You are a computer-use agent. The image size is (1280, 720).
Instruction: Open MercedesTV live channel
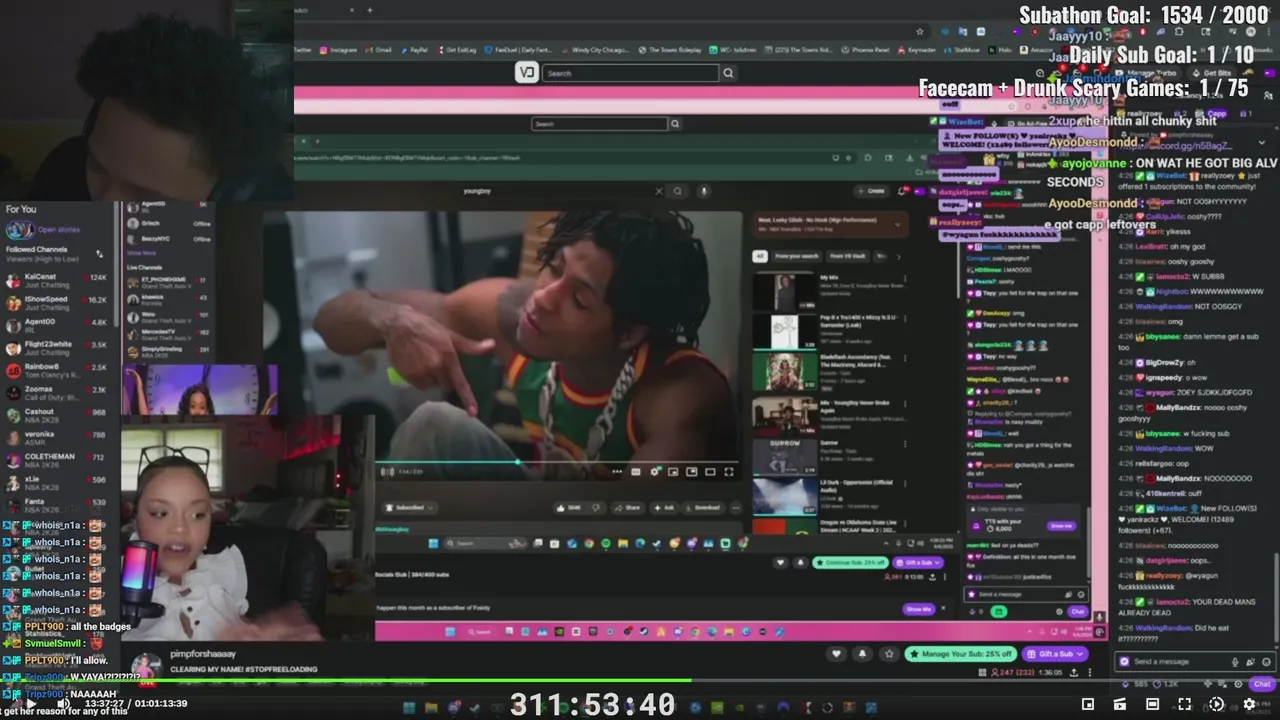click(168, 333)
